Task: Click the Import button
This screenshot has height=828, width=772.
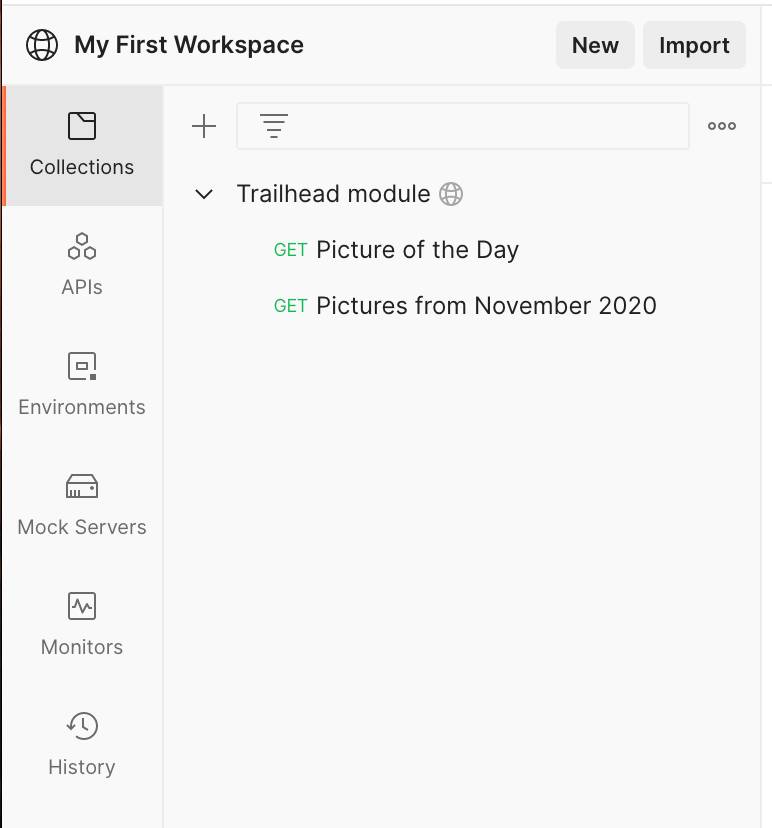Action: coord(694,45)
